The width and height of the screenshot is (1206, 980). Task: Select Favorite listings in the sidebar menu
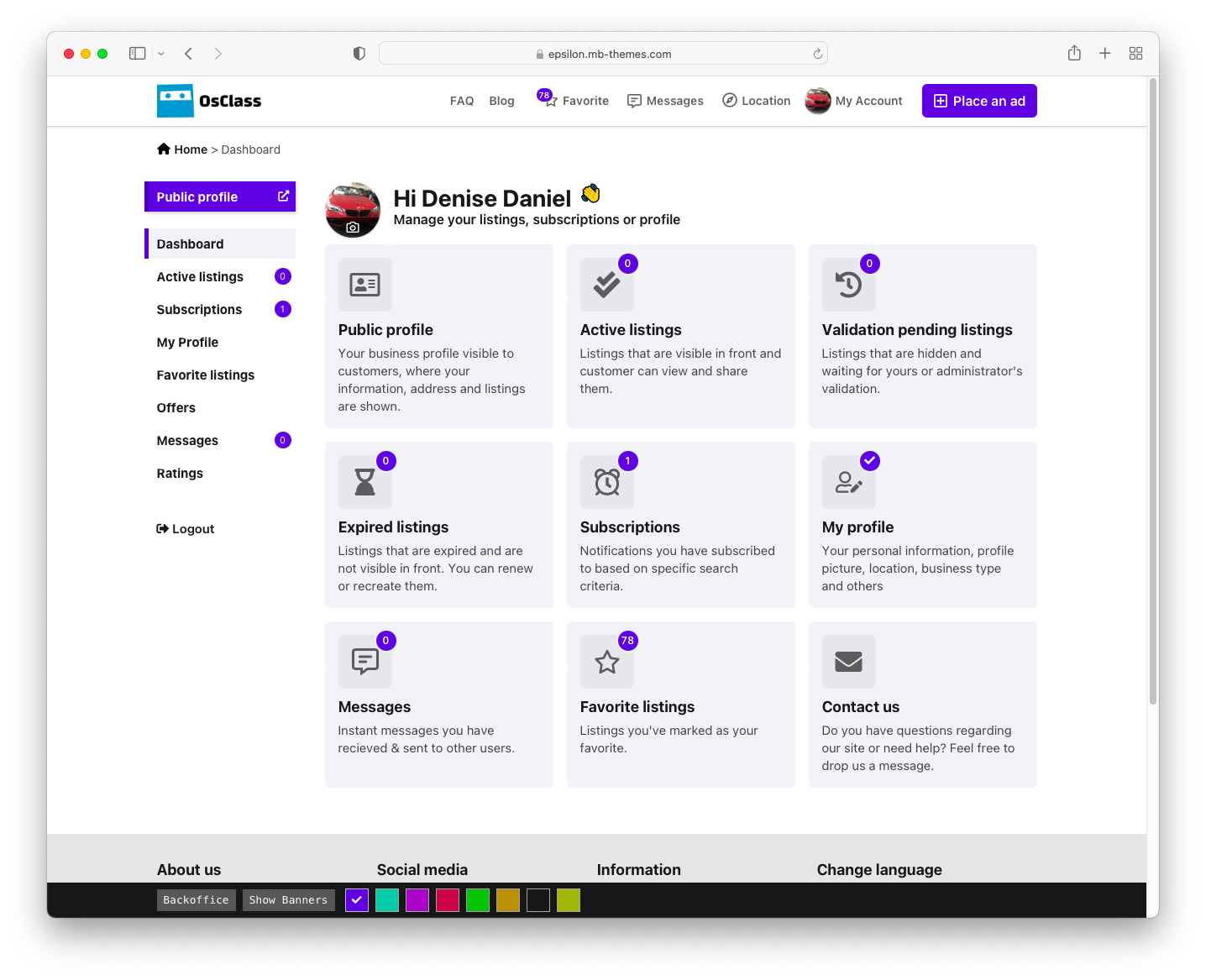pyautogui.click(x=206, y=375)
